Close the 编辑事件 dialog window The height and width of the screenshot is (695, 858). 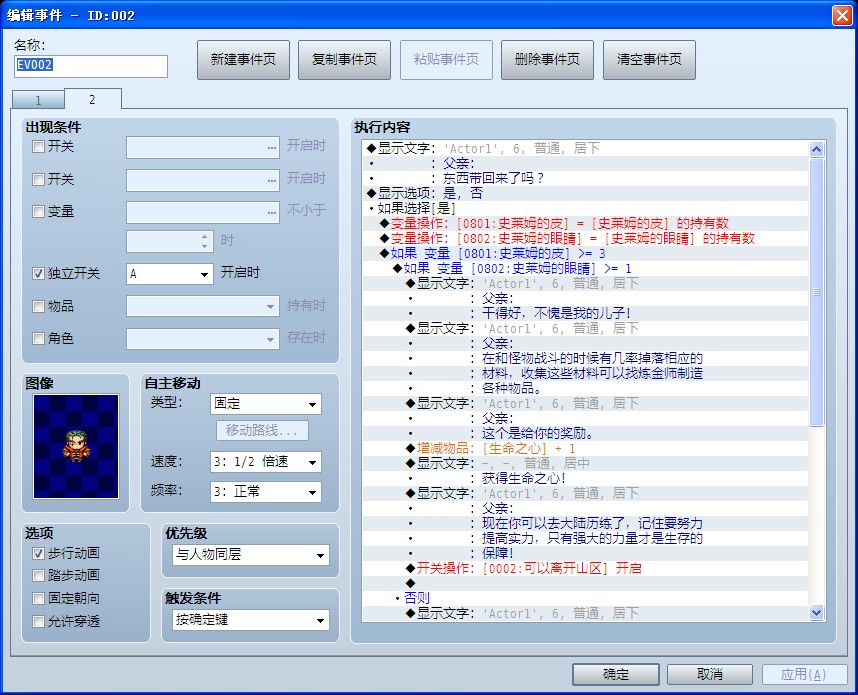pyautogui.click(x=842, y=15)
